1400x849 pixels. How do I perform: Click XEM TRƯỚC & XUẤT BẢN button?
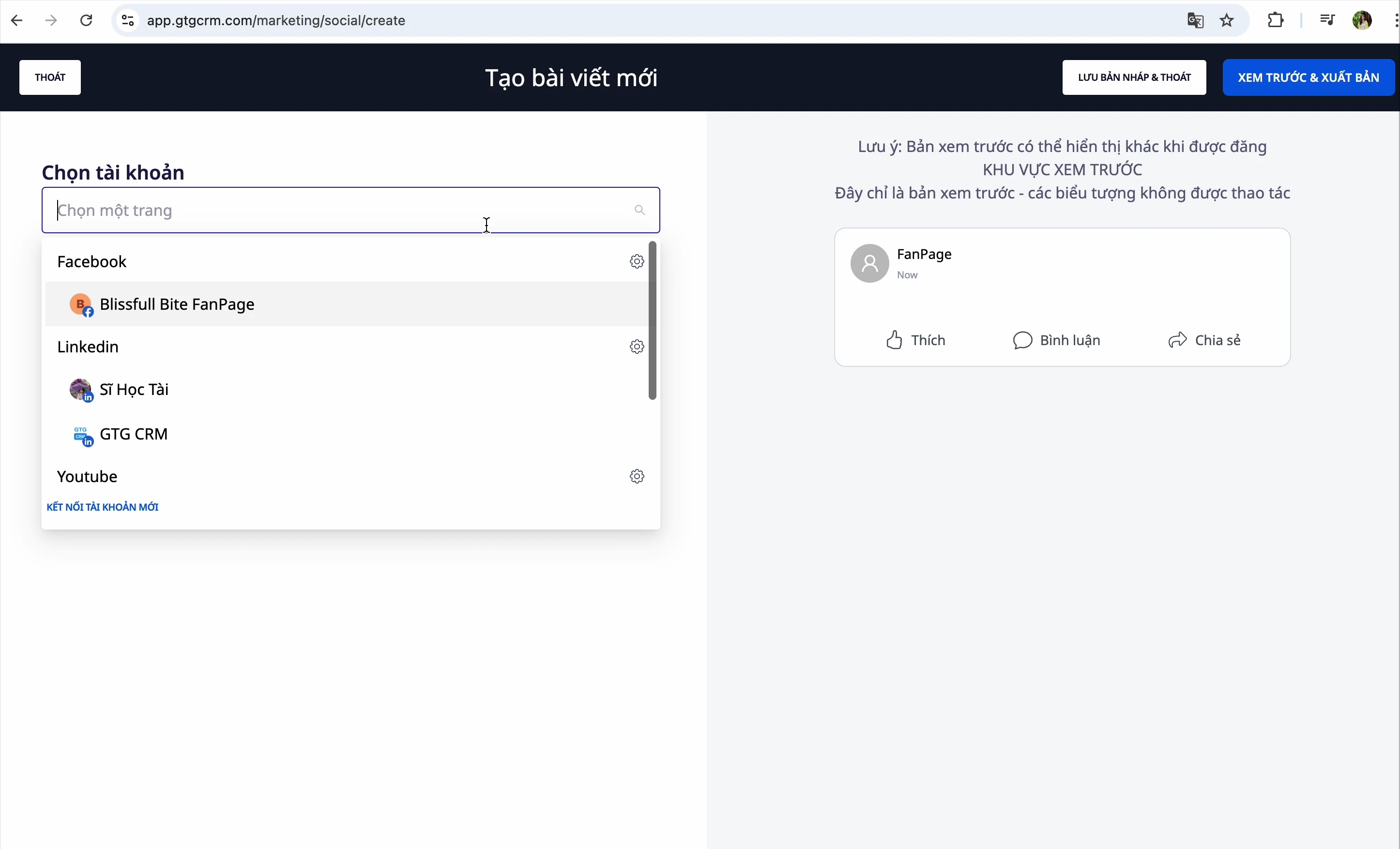(x=1309, y=77)
